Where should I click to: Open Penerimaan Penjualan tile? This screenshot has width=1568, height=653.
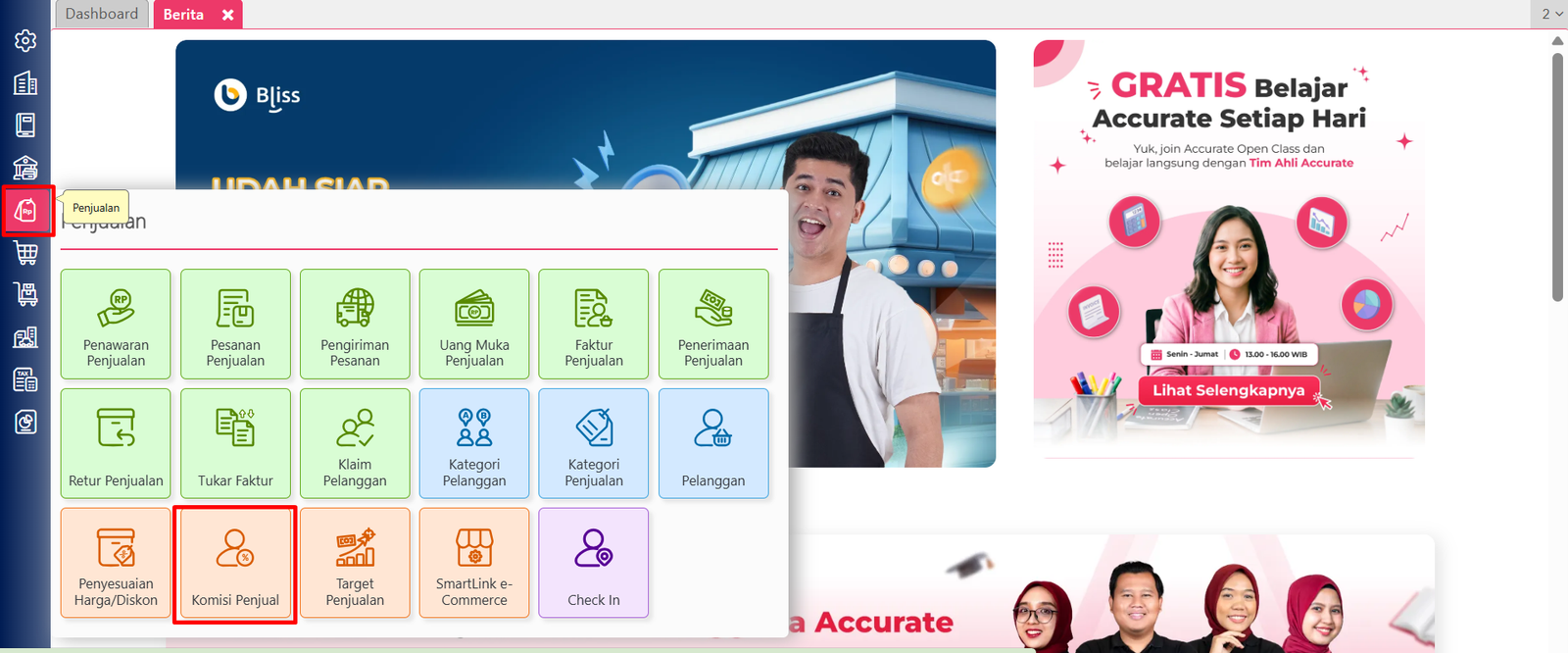pos(713,324)
